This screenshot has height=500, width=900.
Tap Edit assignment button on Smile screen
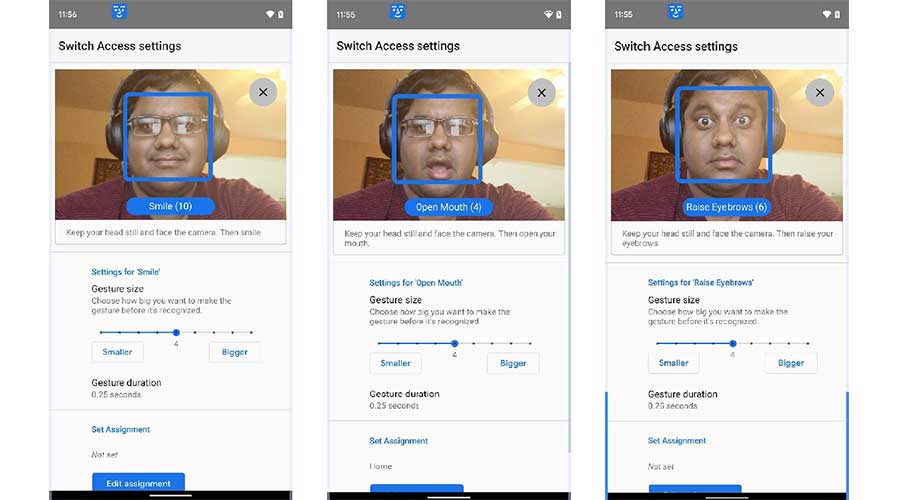[138, 482]
